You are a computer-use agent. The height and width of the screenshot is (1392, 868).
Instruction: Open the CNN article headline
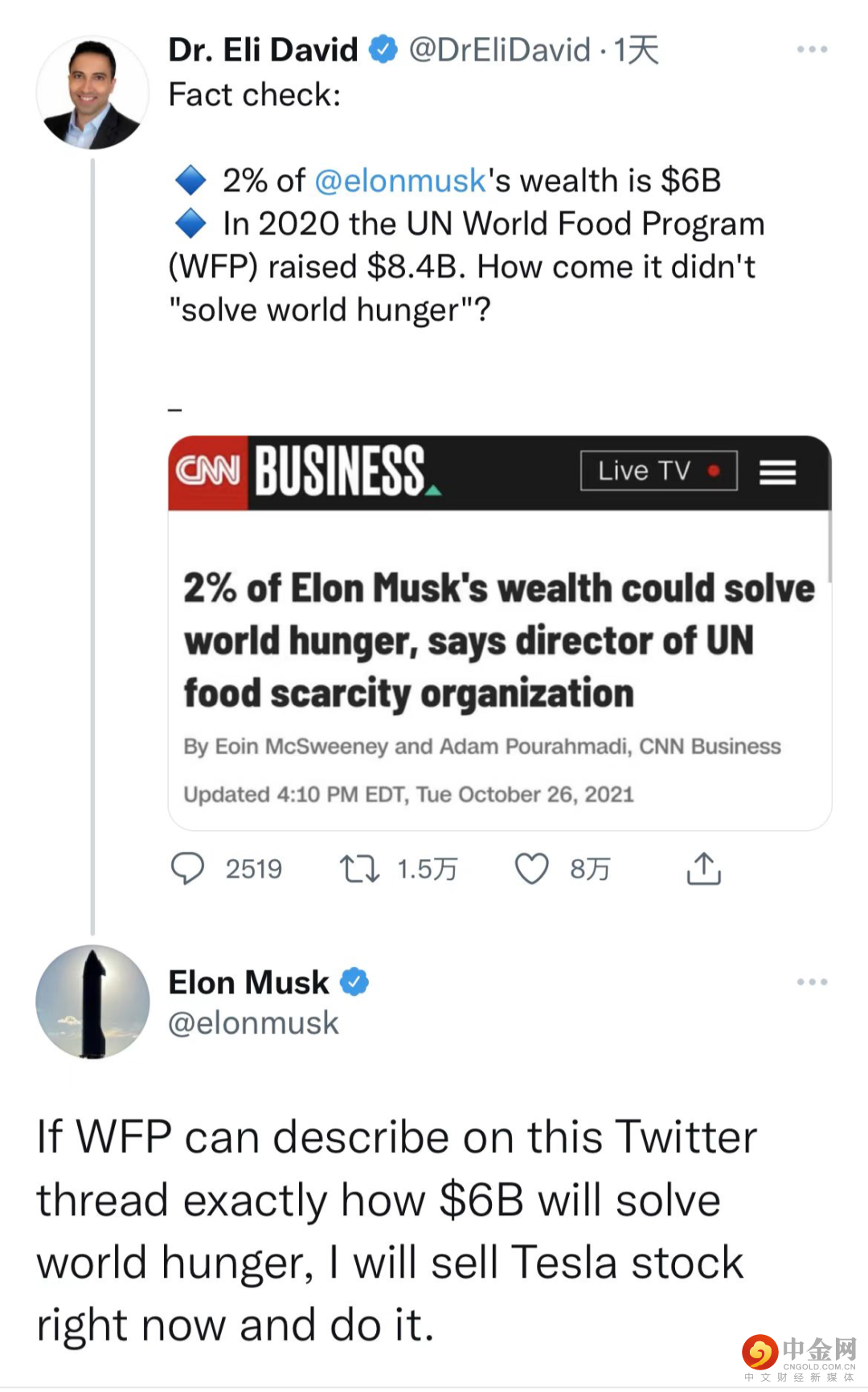tap(498, 641)
